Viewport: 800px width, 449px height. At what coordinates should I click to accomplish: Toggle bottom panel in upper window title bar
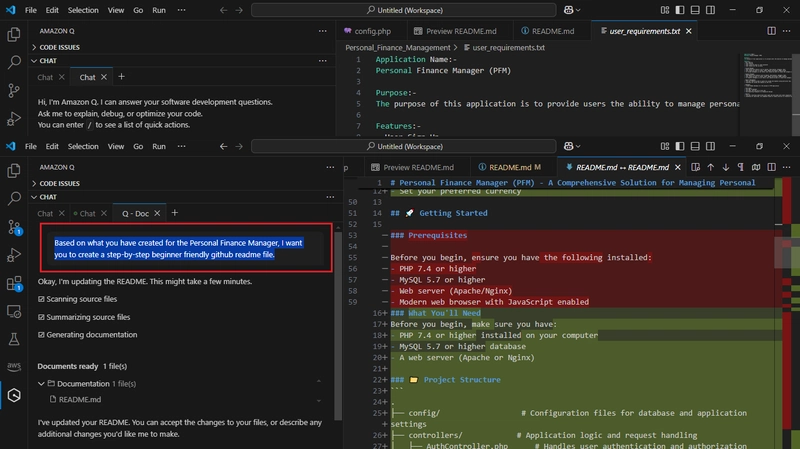695,10
